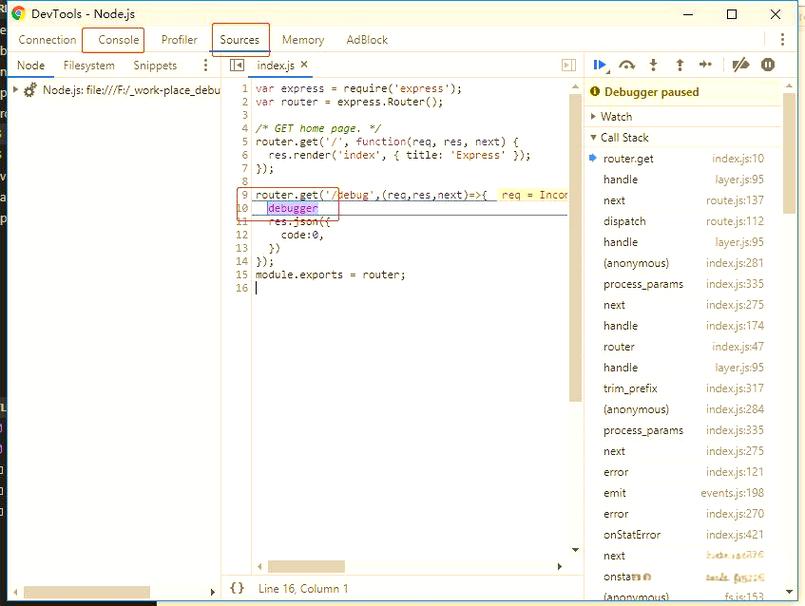Open the DevTools customize menu

[x=782, y=40]
